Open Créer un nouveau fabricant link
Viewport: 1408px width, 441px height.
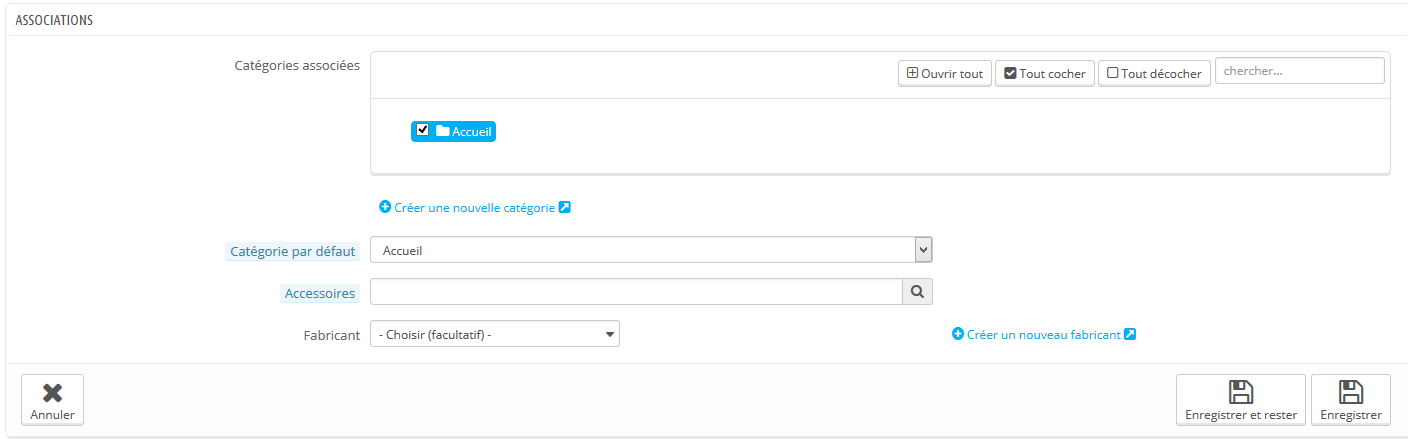1043,334
